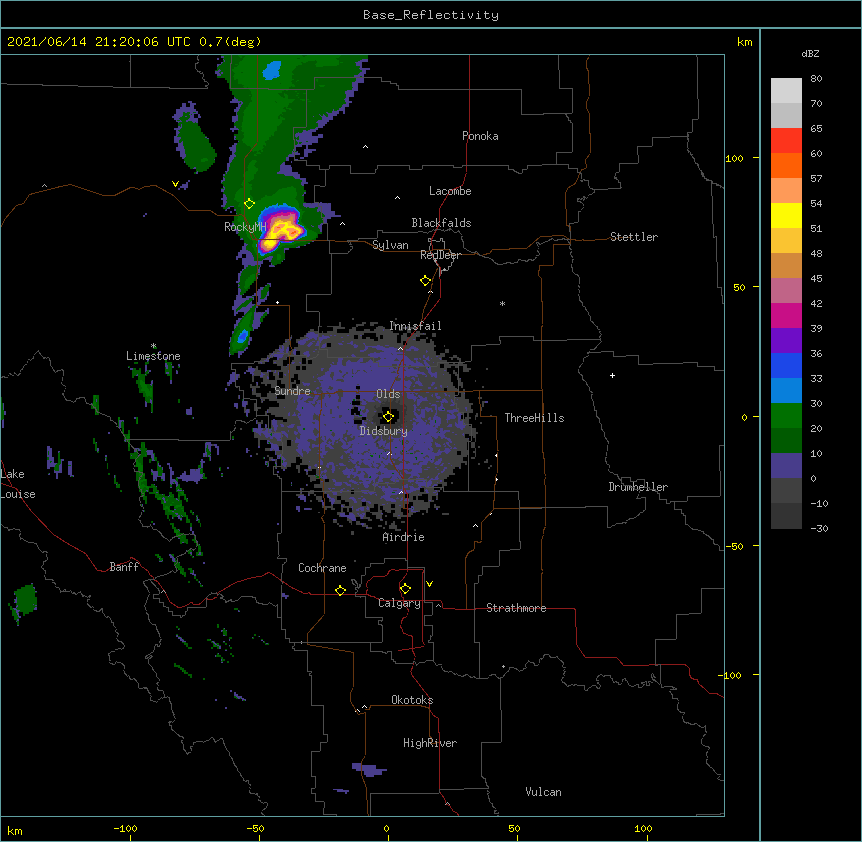
Task: Click the Base_Reflectivity title
Action: pyautogui.click(x=431, y=15)
